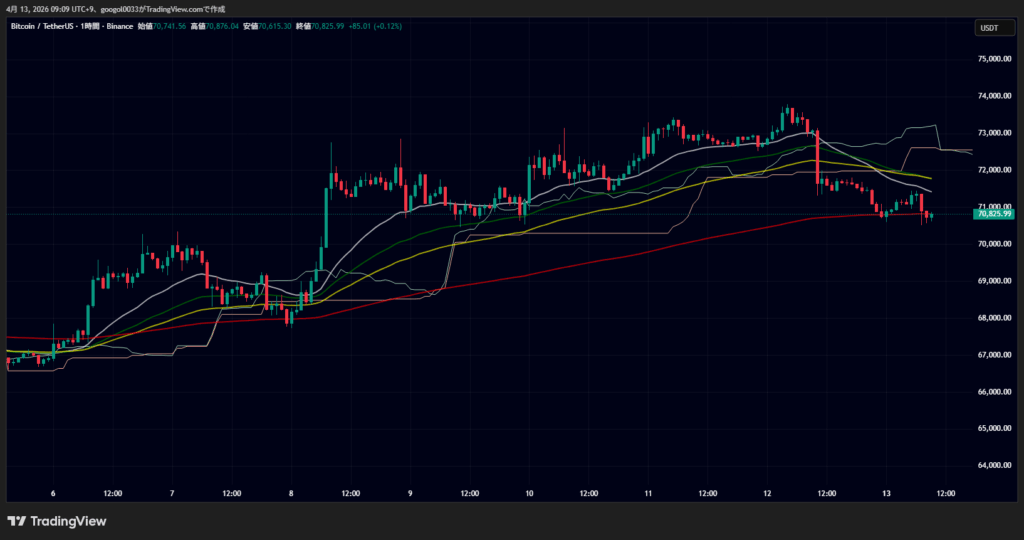1024x540 pixels.
Task: Click date label 7 on time axis
Action: click(x=172, y=494)
